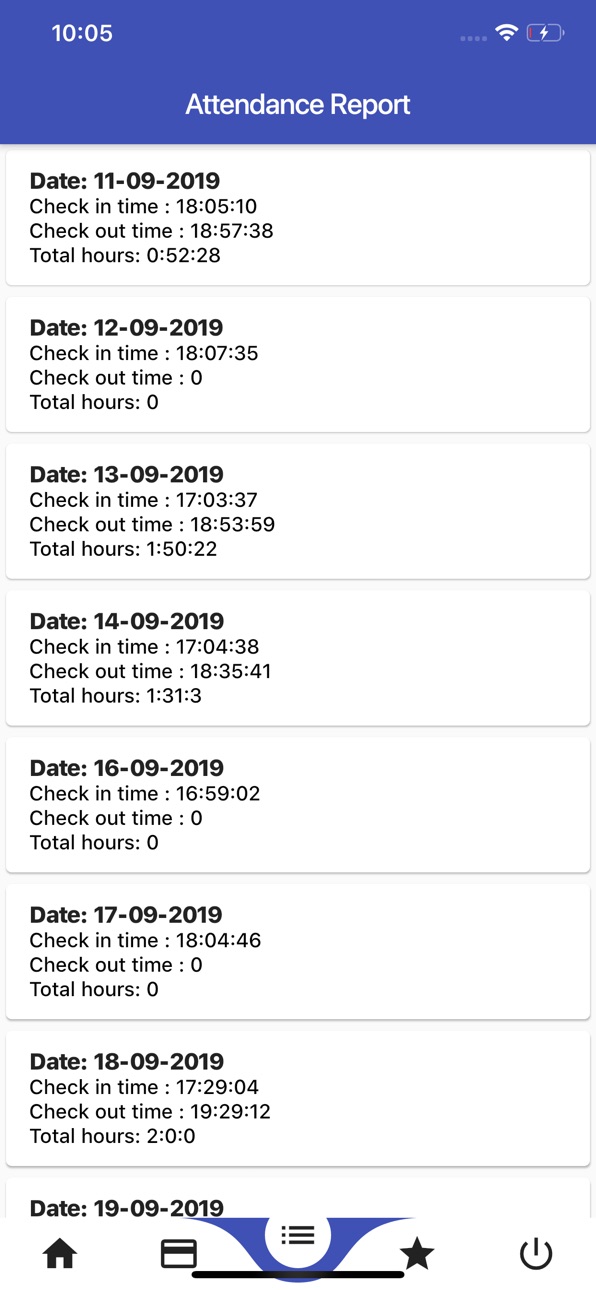The width and height of the screenshot is (596, 1290).
Task: Tap the 10:05 status bar clock
Action: click(82, 33)
